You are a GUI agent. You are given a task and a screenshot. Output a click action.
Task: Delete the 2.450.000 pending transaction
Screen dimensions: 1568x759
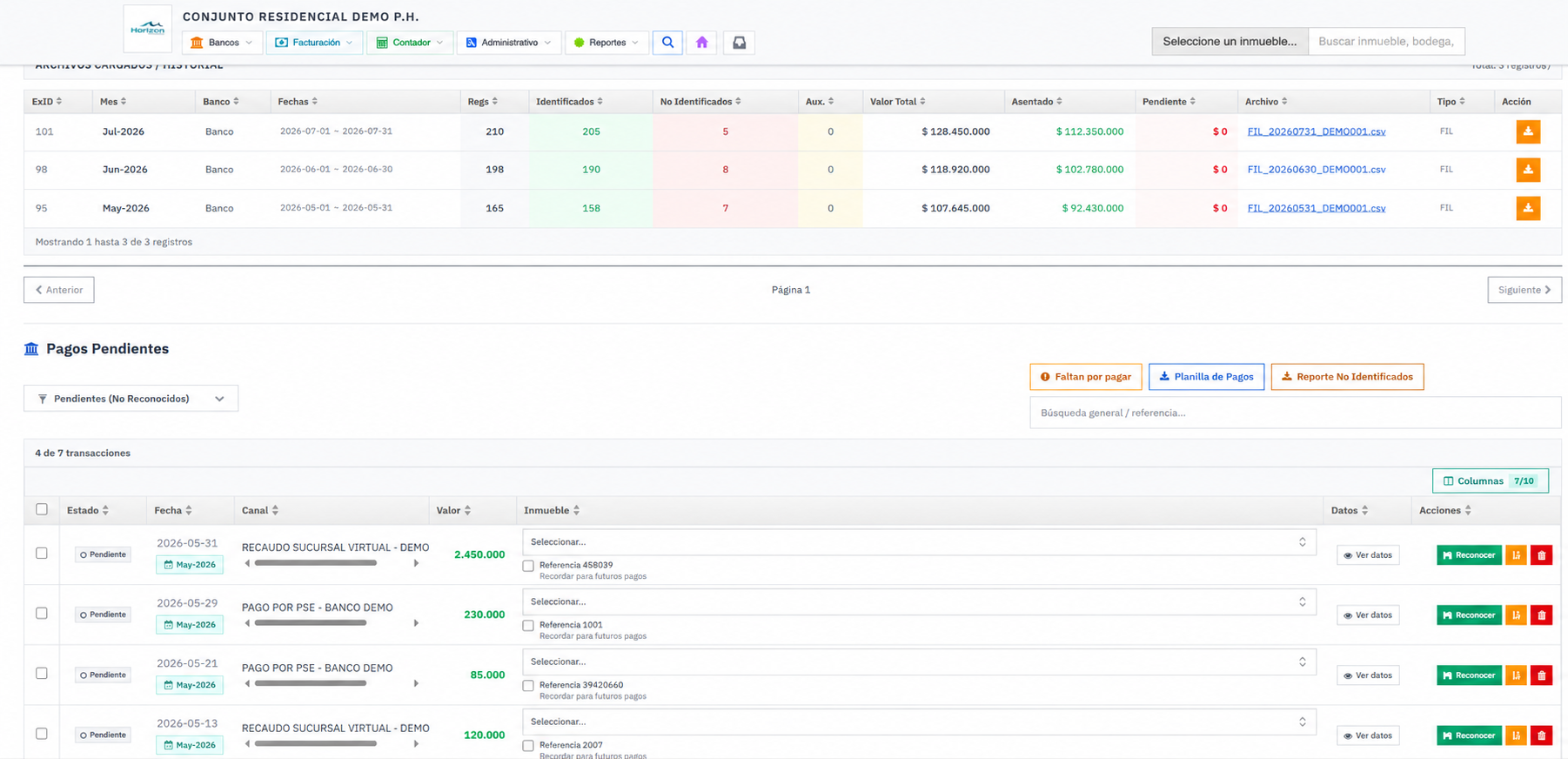pyautogui.click(x=1542, y=555)
